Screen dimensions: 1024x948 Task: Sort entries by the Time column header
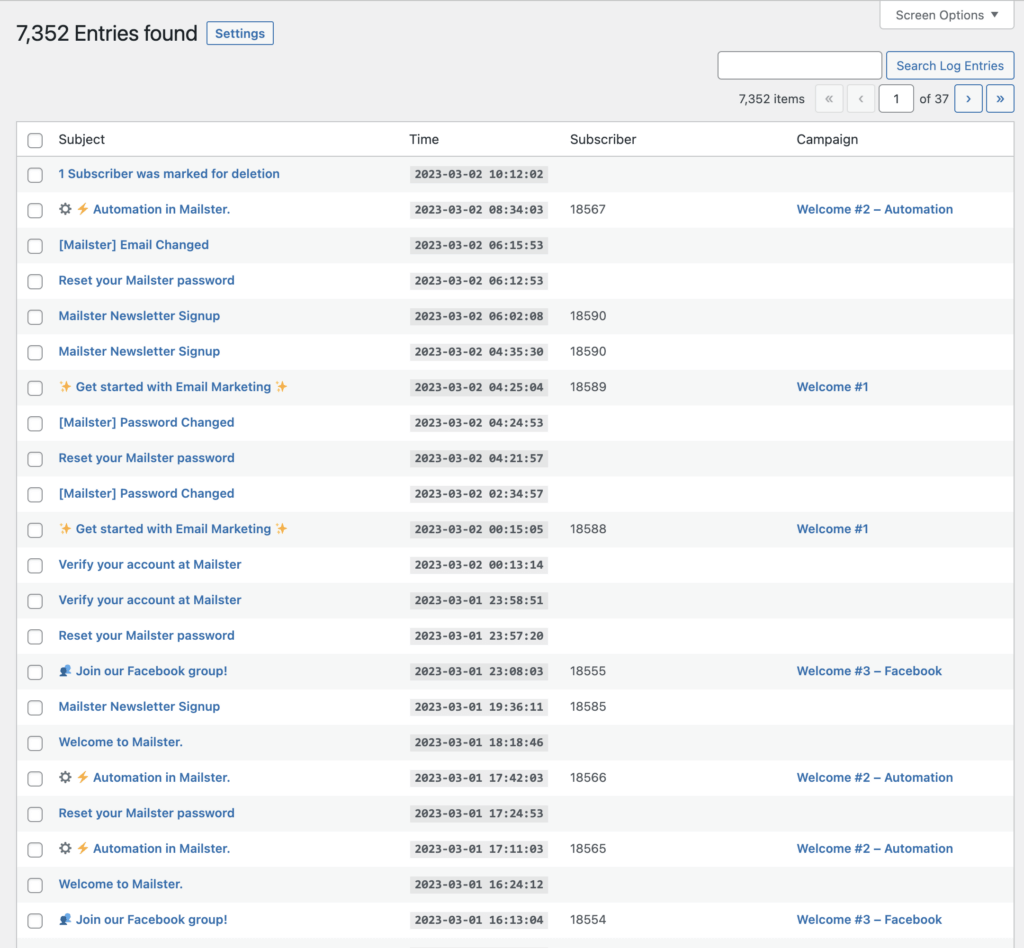coord(424,140)
